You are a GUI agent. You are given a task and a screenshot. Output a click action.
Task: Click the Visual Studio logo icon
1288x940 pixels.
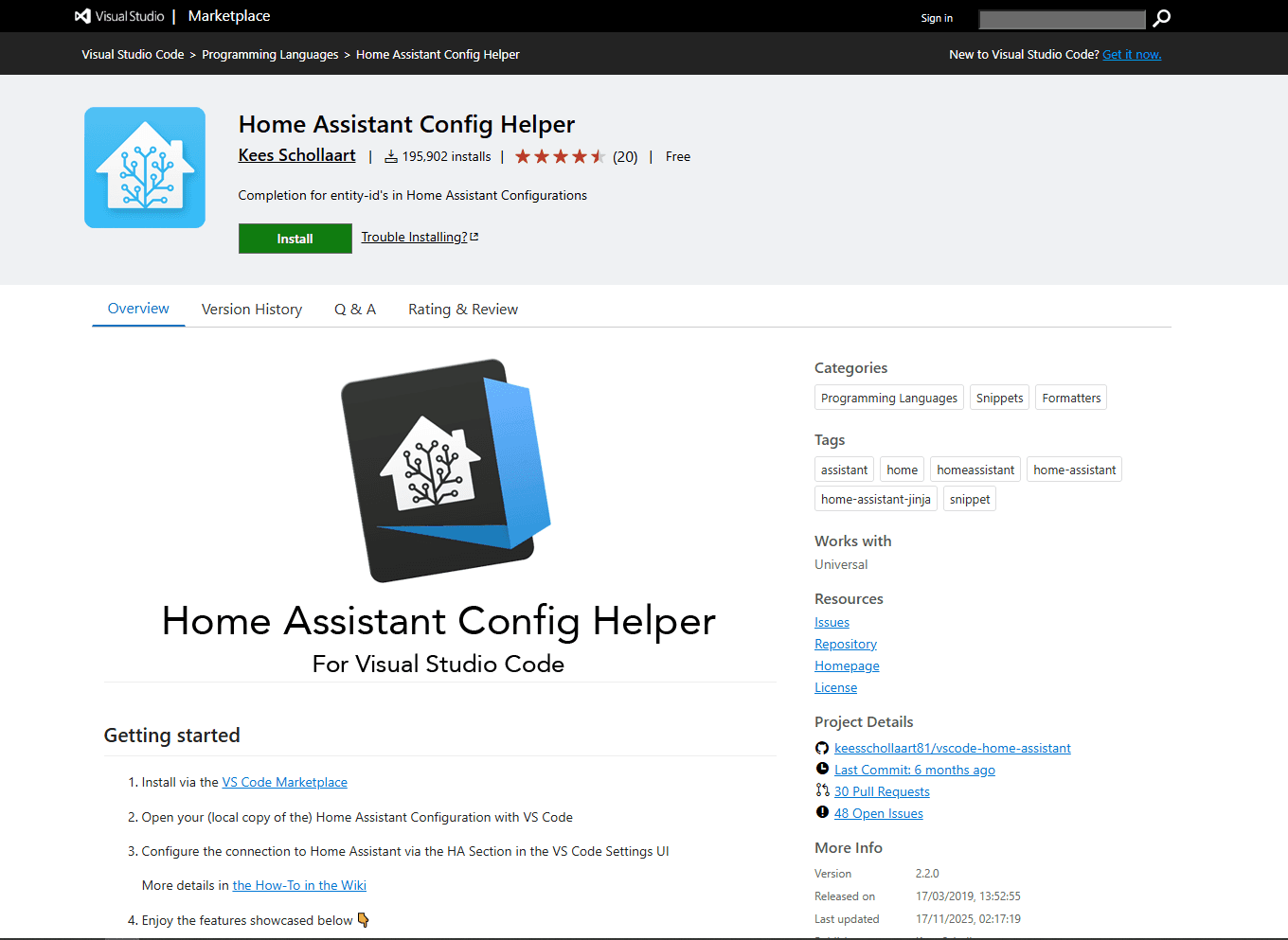(x=82, y=16)
